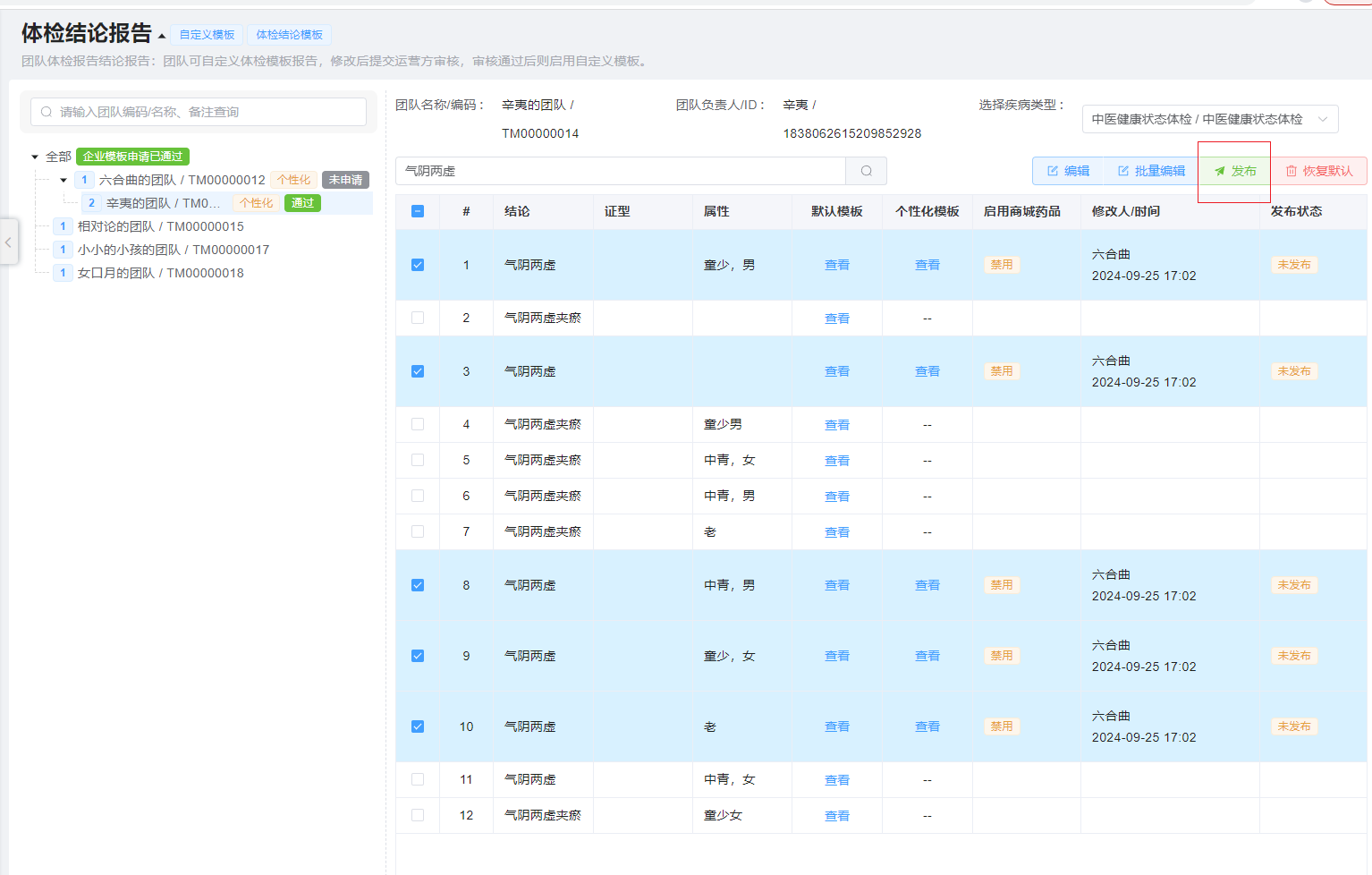The image size is (1372, 875).
Task: Collapse the 全部 tree root
Action: click(x=35, y=157)
